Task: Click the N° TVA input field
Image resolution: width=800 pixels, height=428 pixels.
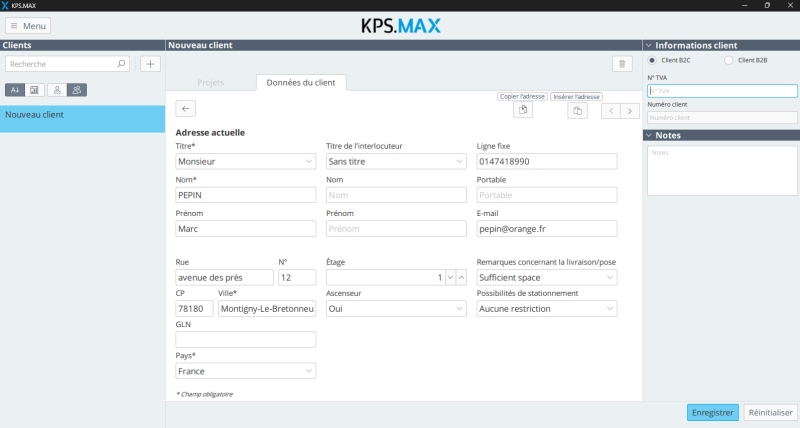Action: coord(722,91)
